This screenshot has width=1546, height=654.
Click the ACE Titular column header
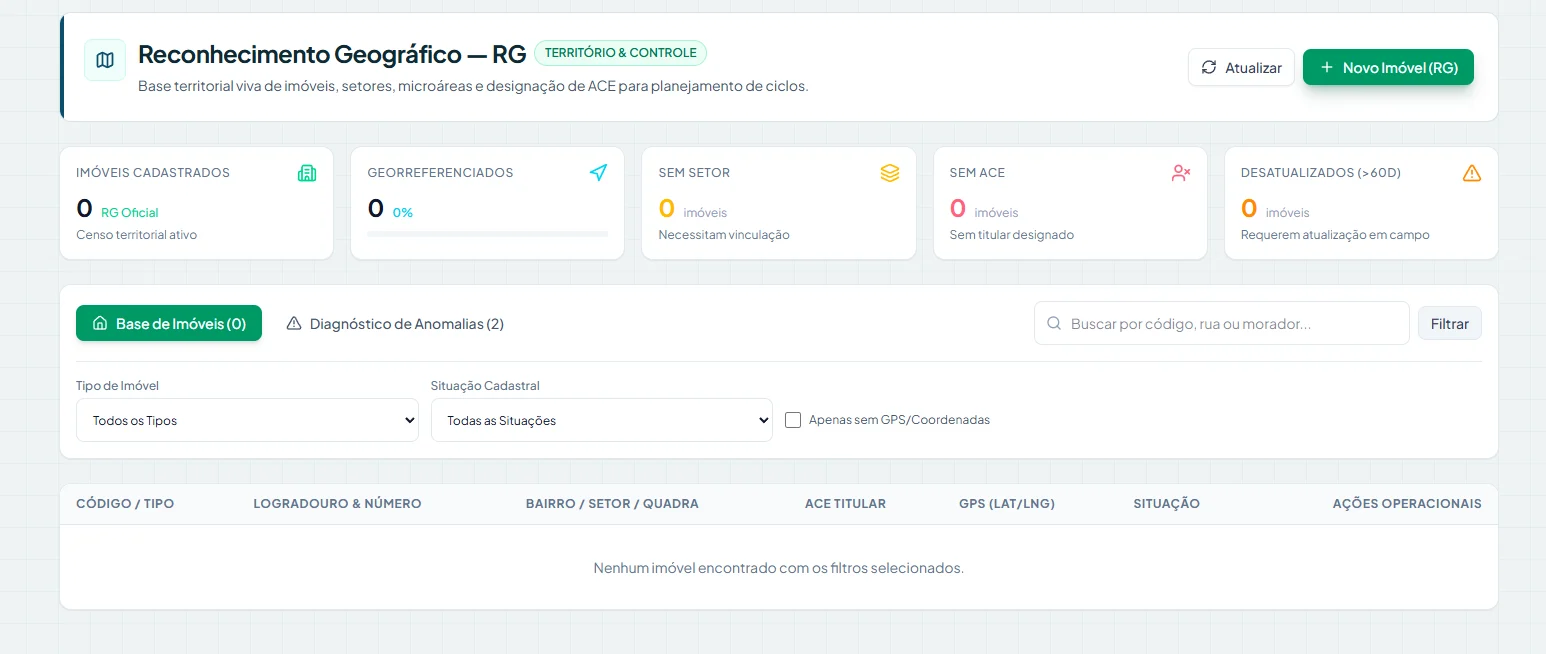(x=845, y=504)
